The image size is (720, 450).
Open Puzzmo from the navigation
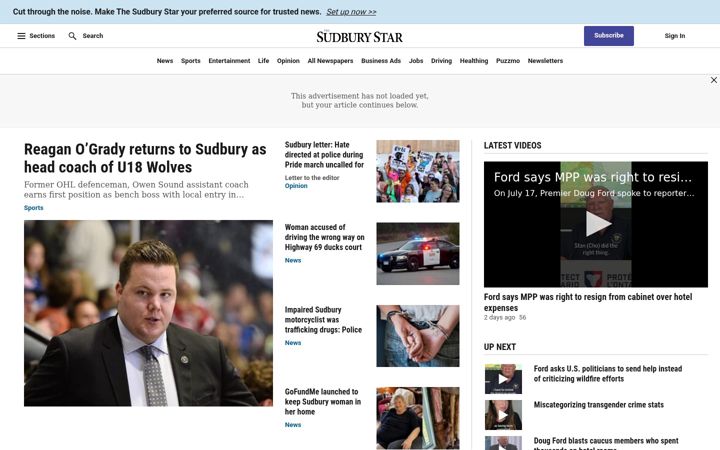click(508, 61)
